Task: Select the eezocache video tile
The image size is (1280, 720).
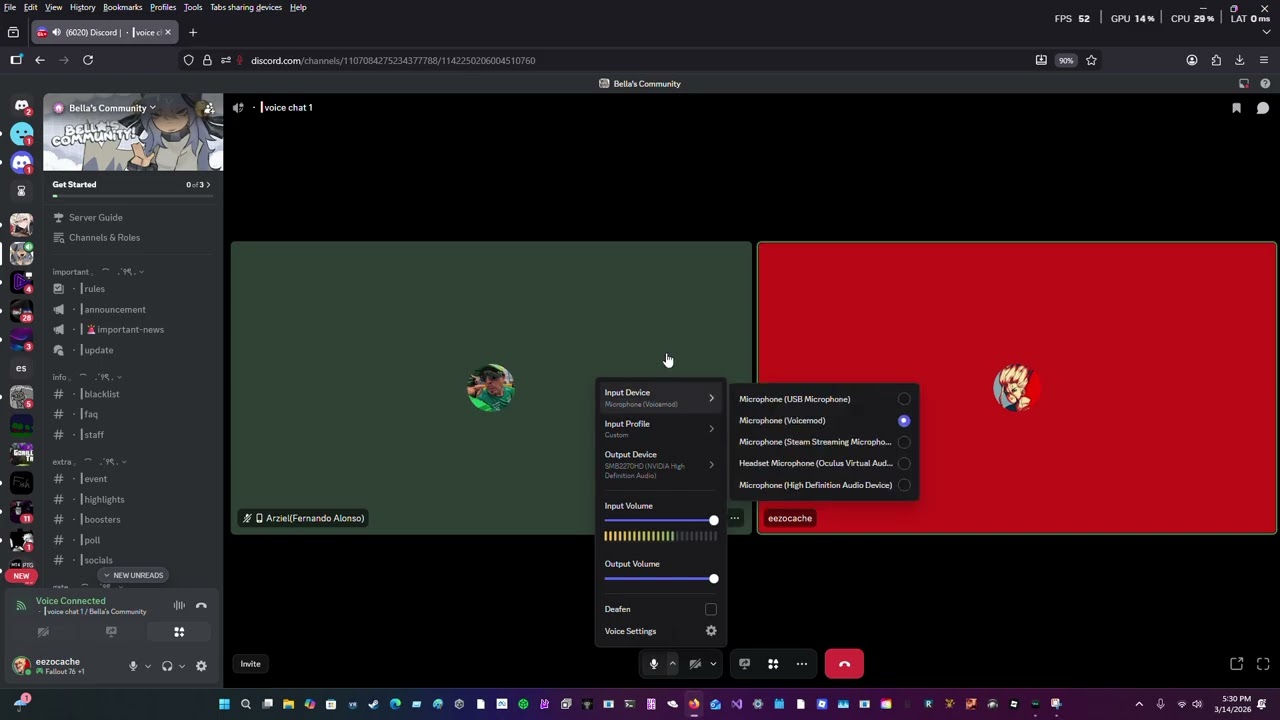Action: click(x=1017, y=388)
